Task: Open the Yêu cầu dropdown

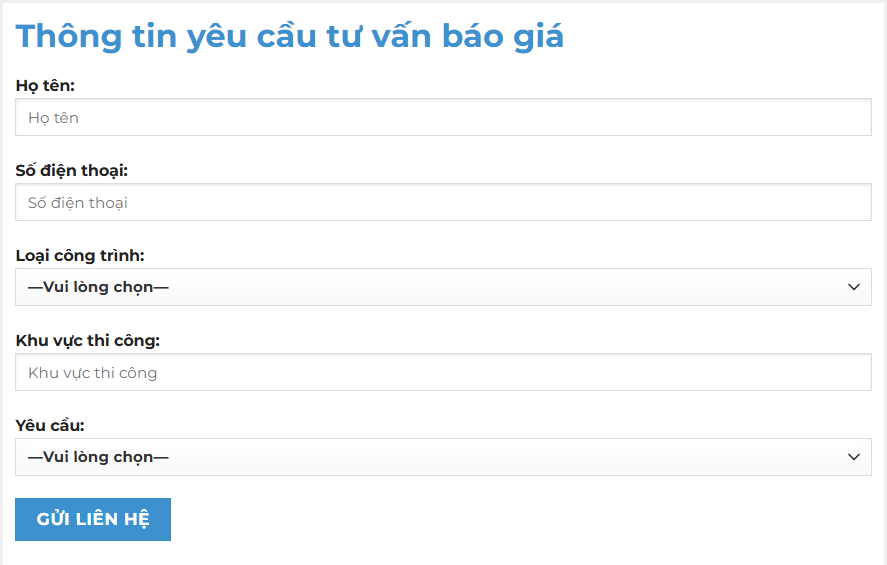Action: point(443,457)
